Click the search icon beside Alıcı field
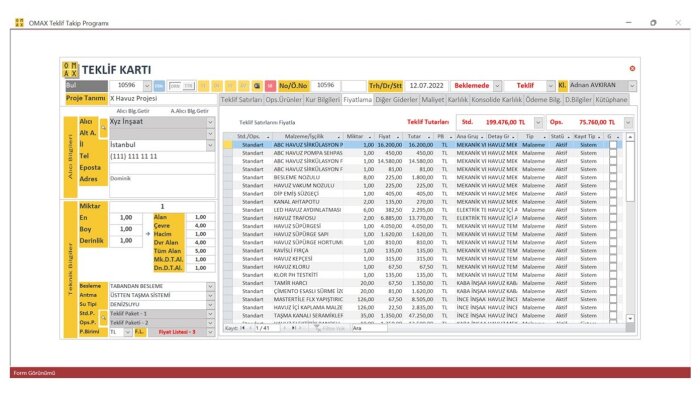 [x=104, y=128]
